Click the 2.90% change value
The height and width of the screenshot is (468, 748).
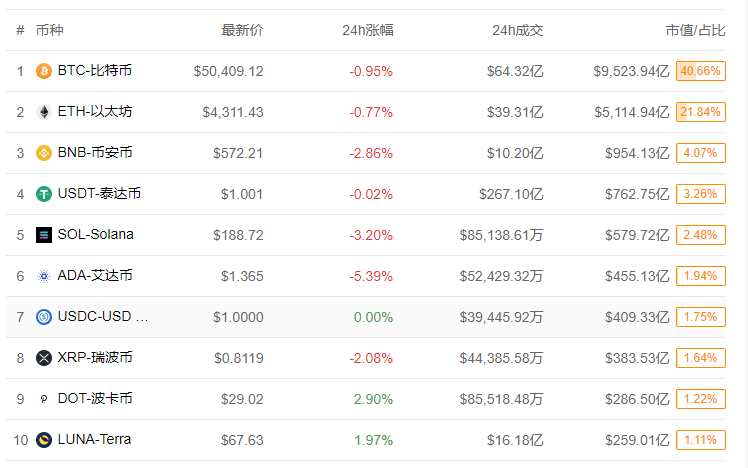pyautogui.click(x=374, y=400)
